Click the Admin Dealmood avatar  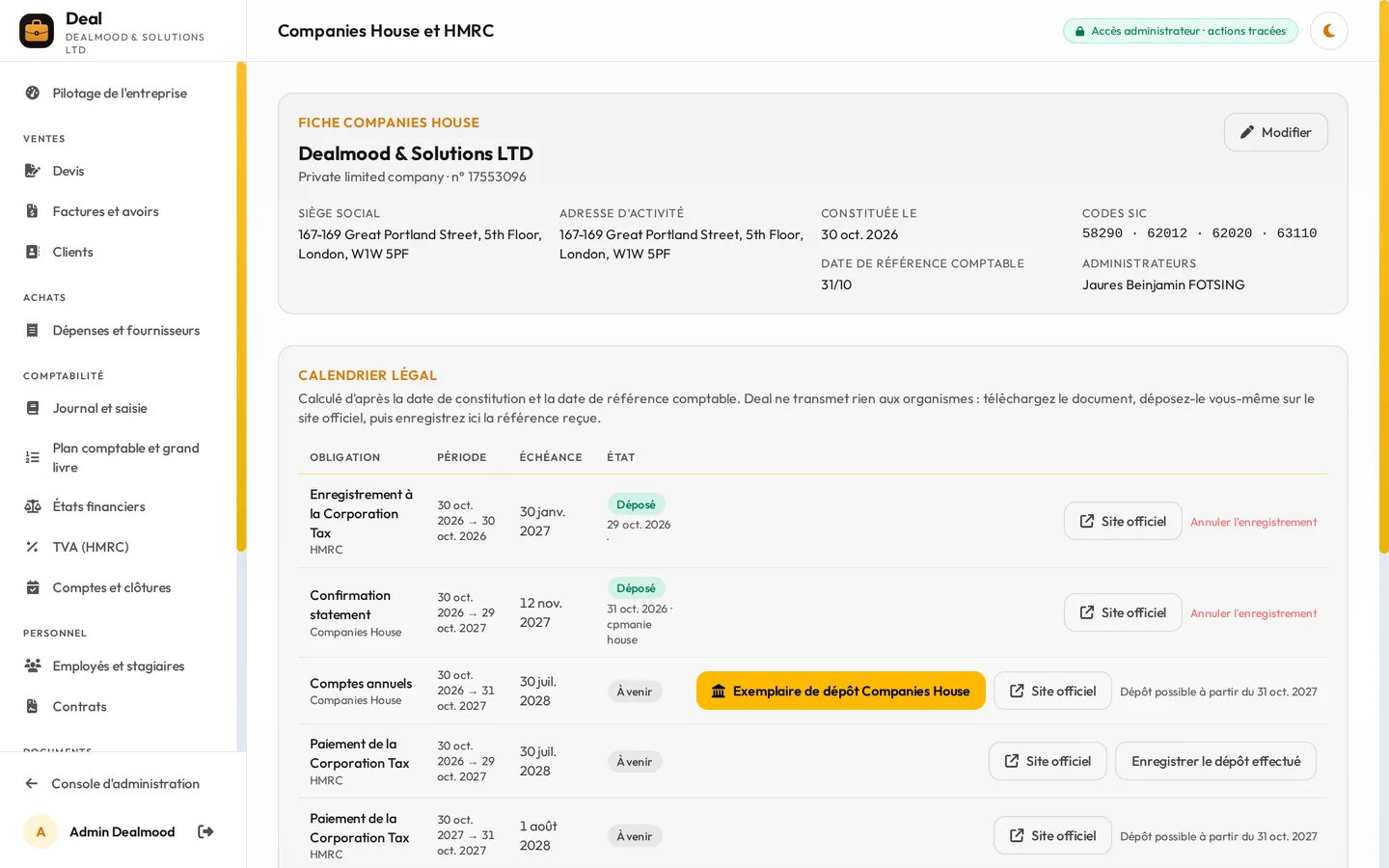tap(41, 831)
